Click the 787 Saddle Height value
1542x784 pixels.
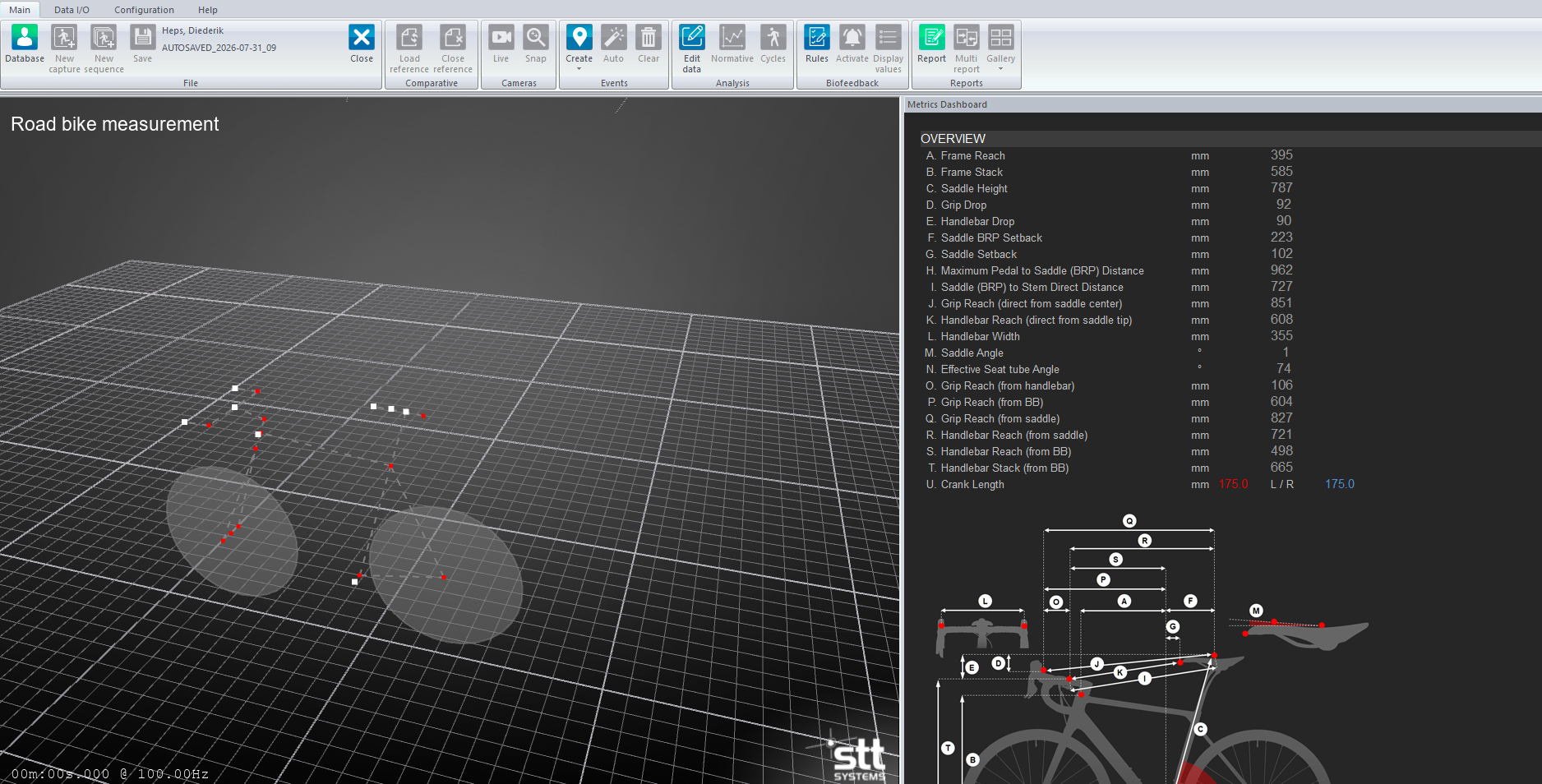(x=1281, y=188)
